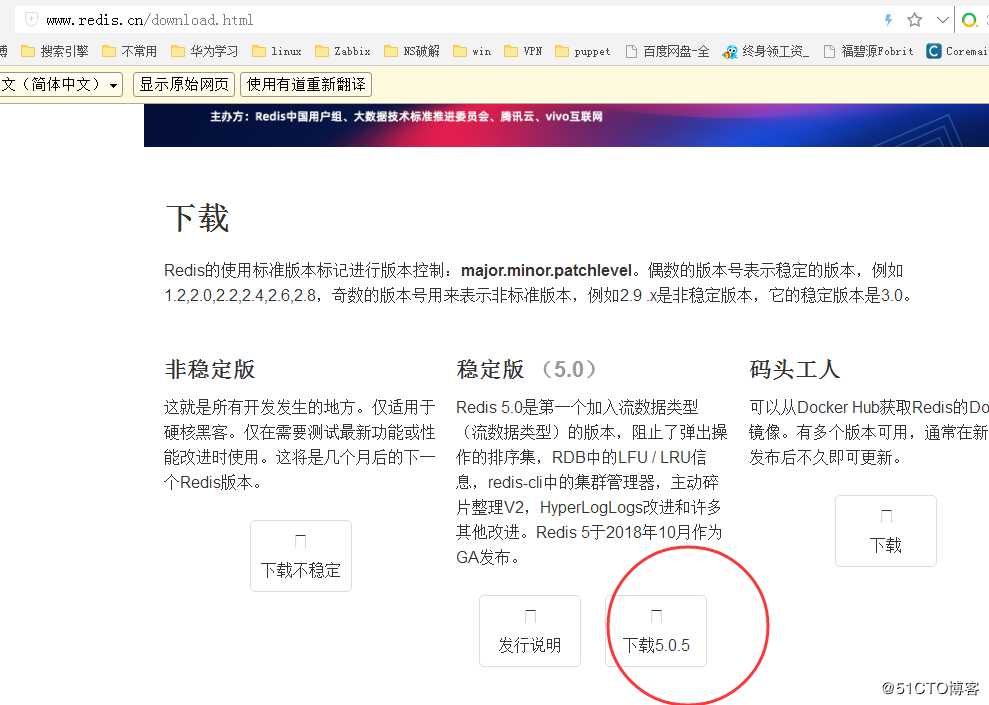Open the win bookmark folder
Viewport: 989px width, 705px height.
[472, 51]
